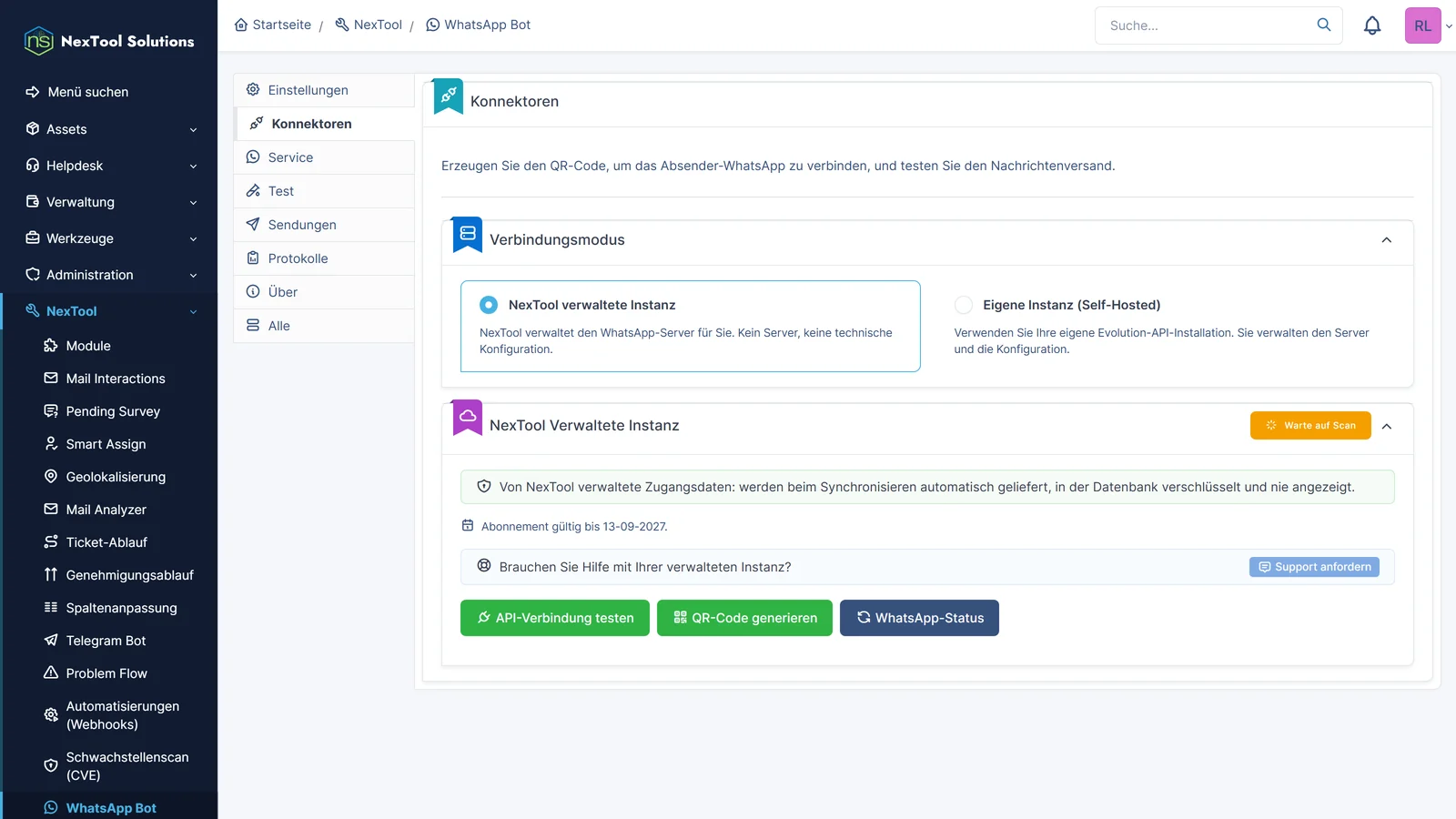Click the Warte auf Scan status badge
Viewport: 1456px width, 819px height.
(x=1310, y=426)
